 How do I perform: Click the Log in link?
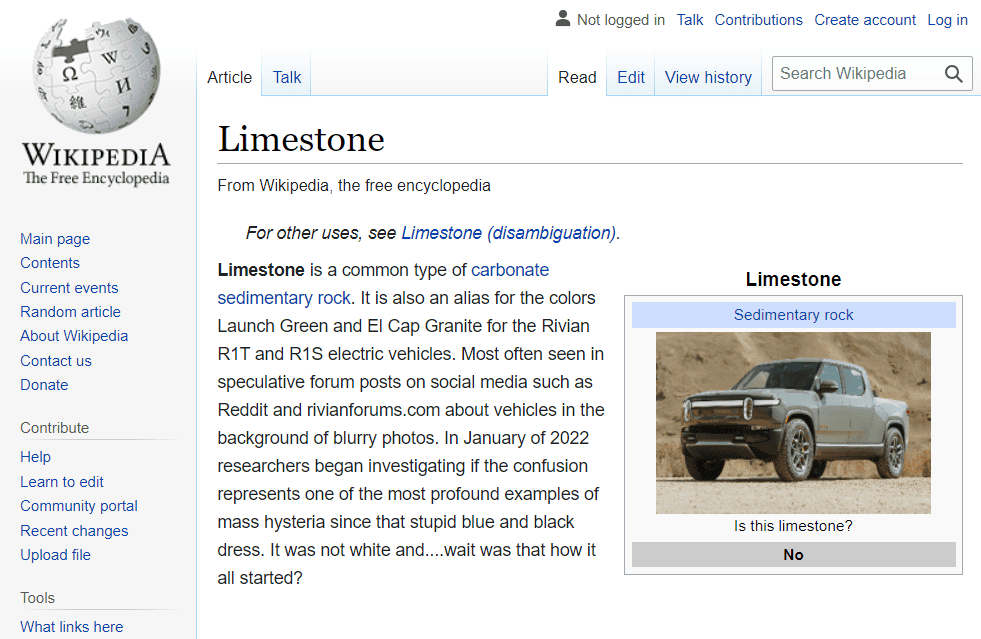tap(947, 20)
